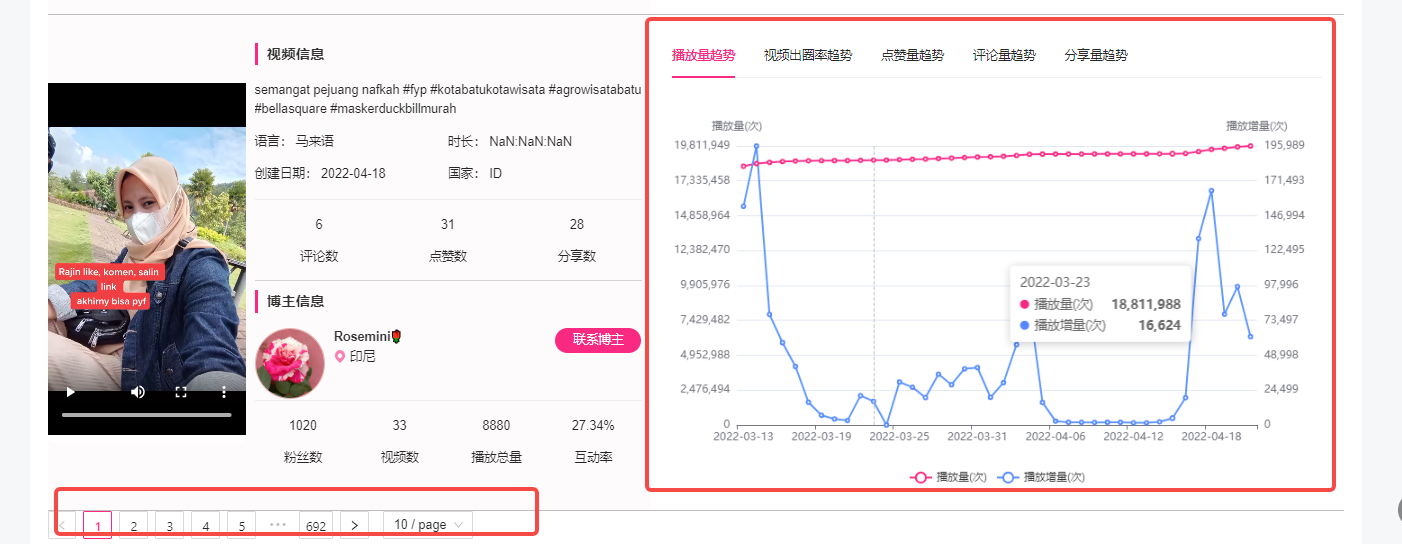Go to page 3

[x=169, y=525]
